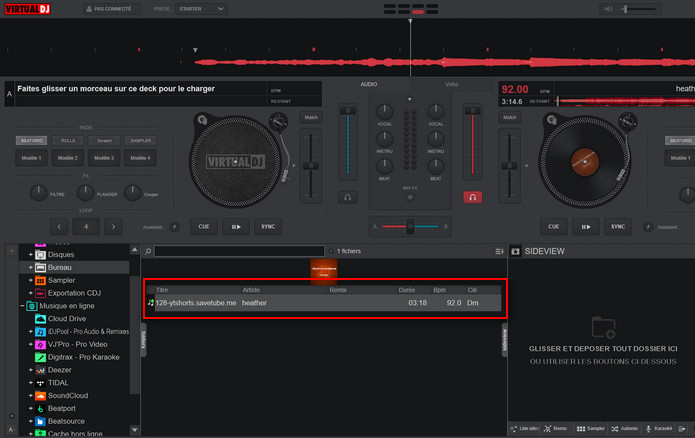Toggle left deck SYNC

click(268, 227)
